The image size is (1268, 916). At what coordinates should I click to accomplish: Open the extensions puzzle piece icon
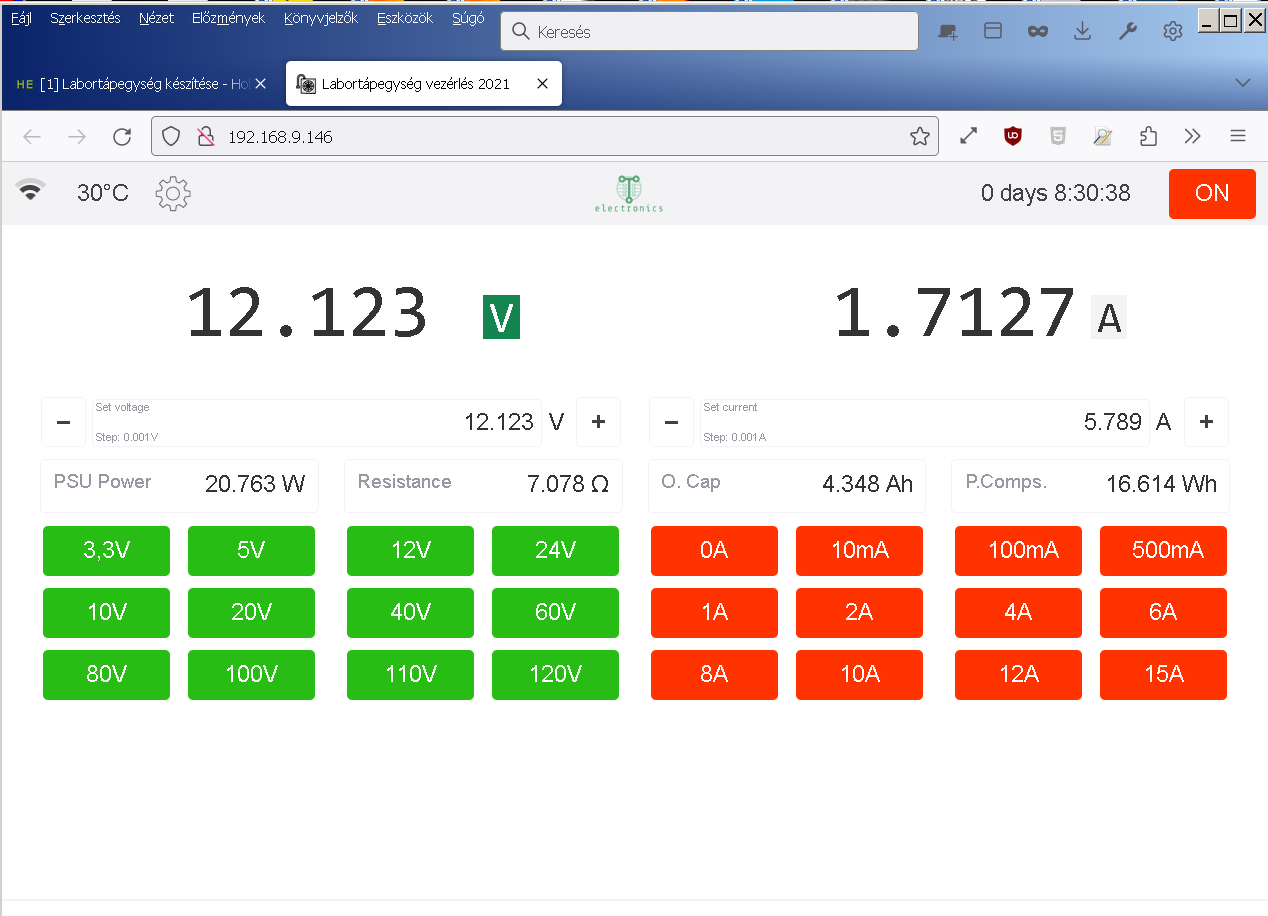click(x=1148, y=137)
